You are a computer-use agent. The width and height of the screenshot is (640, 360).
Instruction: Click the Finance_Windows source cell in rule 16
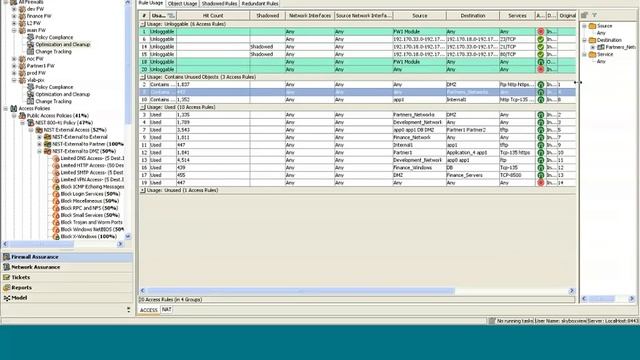point(419,168)
